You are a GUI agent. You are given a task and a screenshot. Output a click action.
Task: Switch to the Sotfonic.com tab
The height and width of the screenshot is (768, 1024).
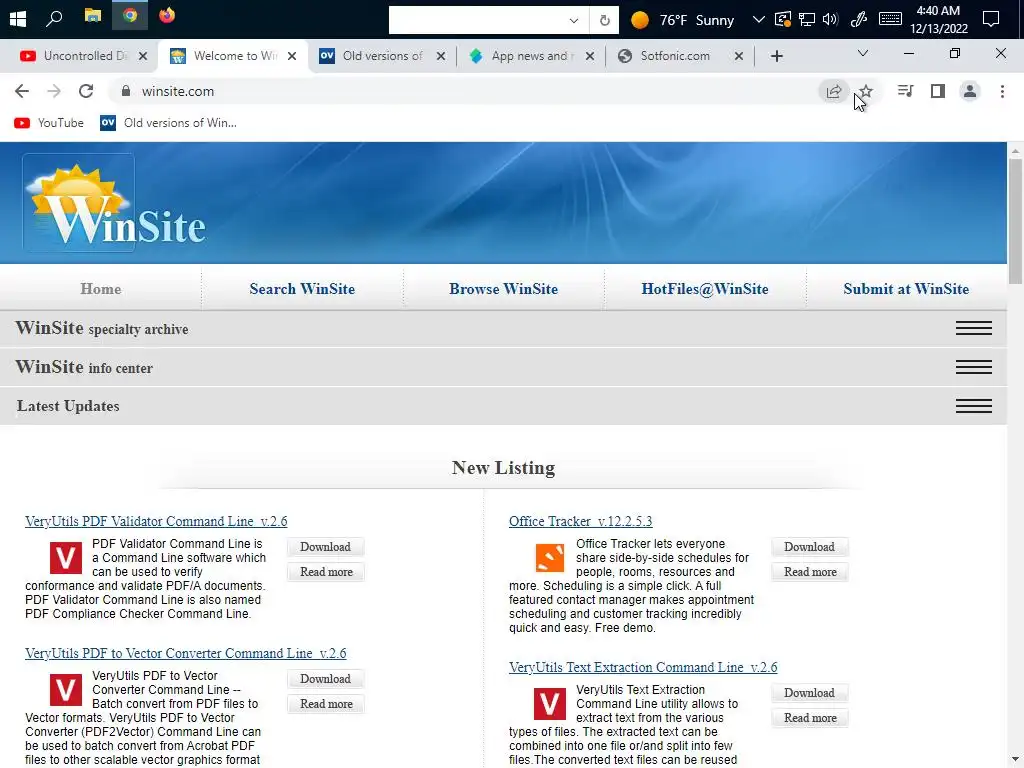[x=681, y=56]
